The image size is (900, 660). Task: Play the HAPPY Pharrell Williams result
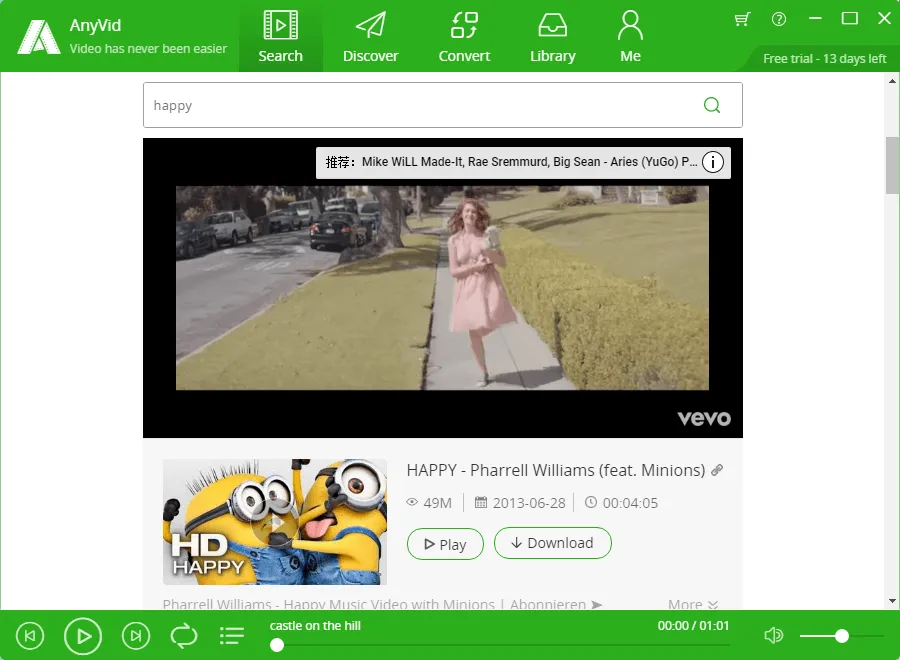pyautogui.click(x=445, y=544)
